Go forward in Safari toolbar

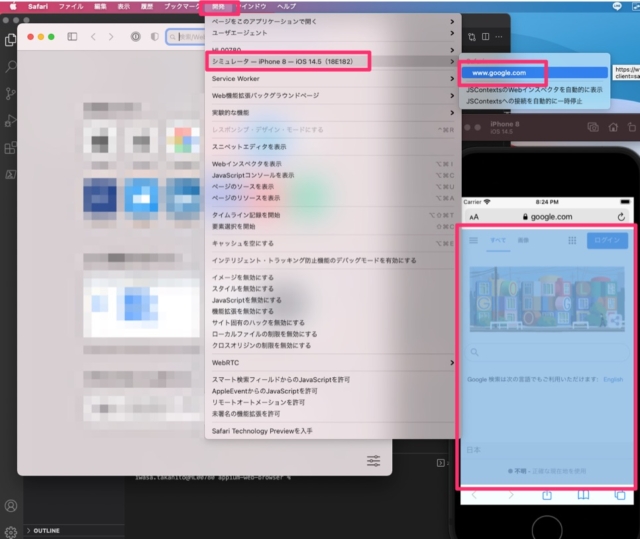[111, 37]
